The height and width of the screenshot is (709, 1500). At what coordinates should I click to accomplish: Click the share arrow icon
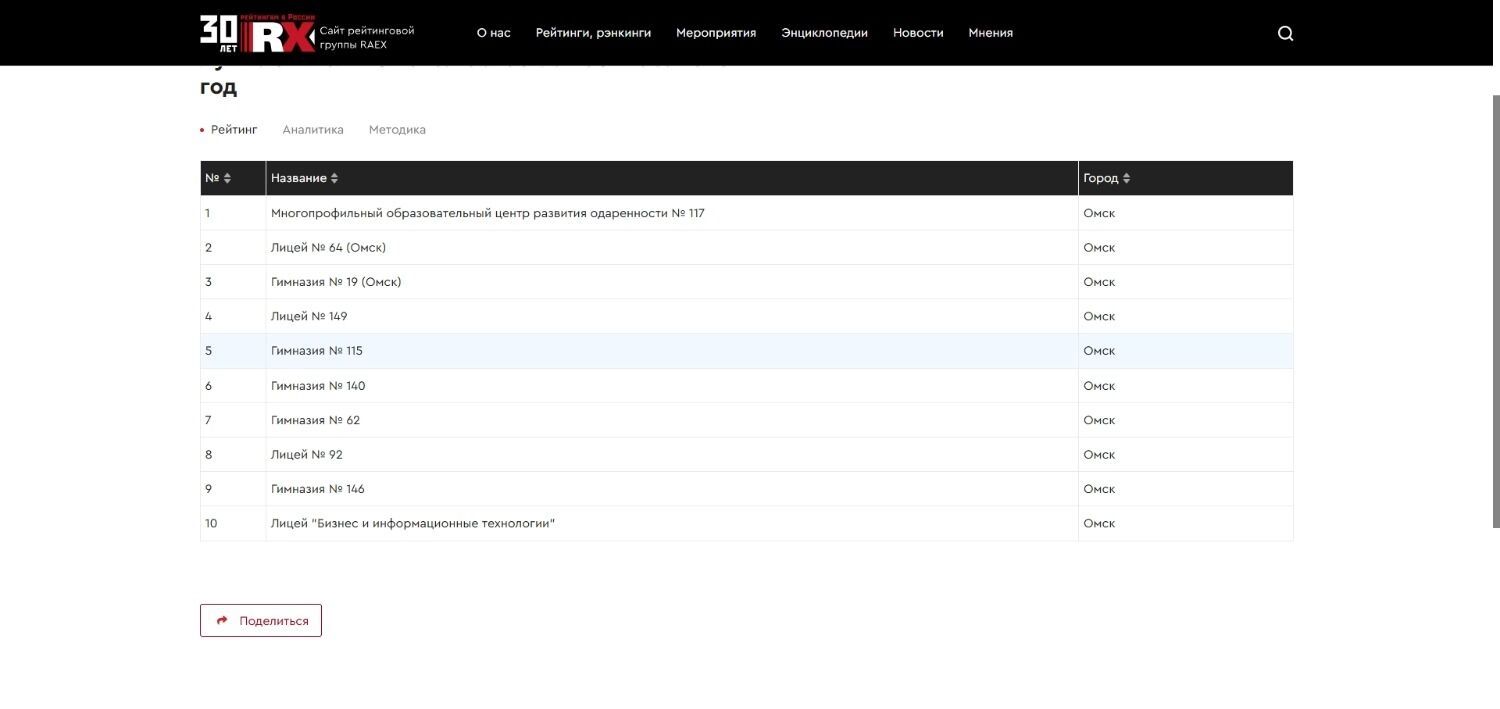(222, 621)
